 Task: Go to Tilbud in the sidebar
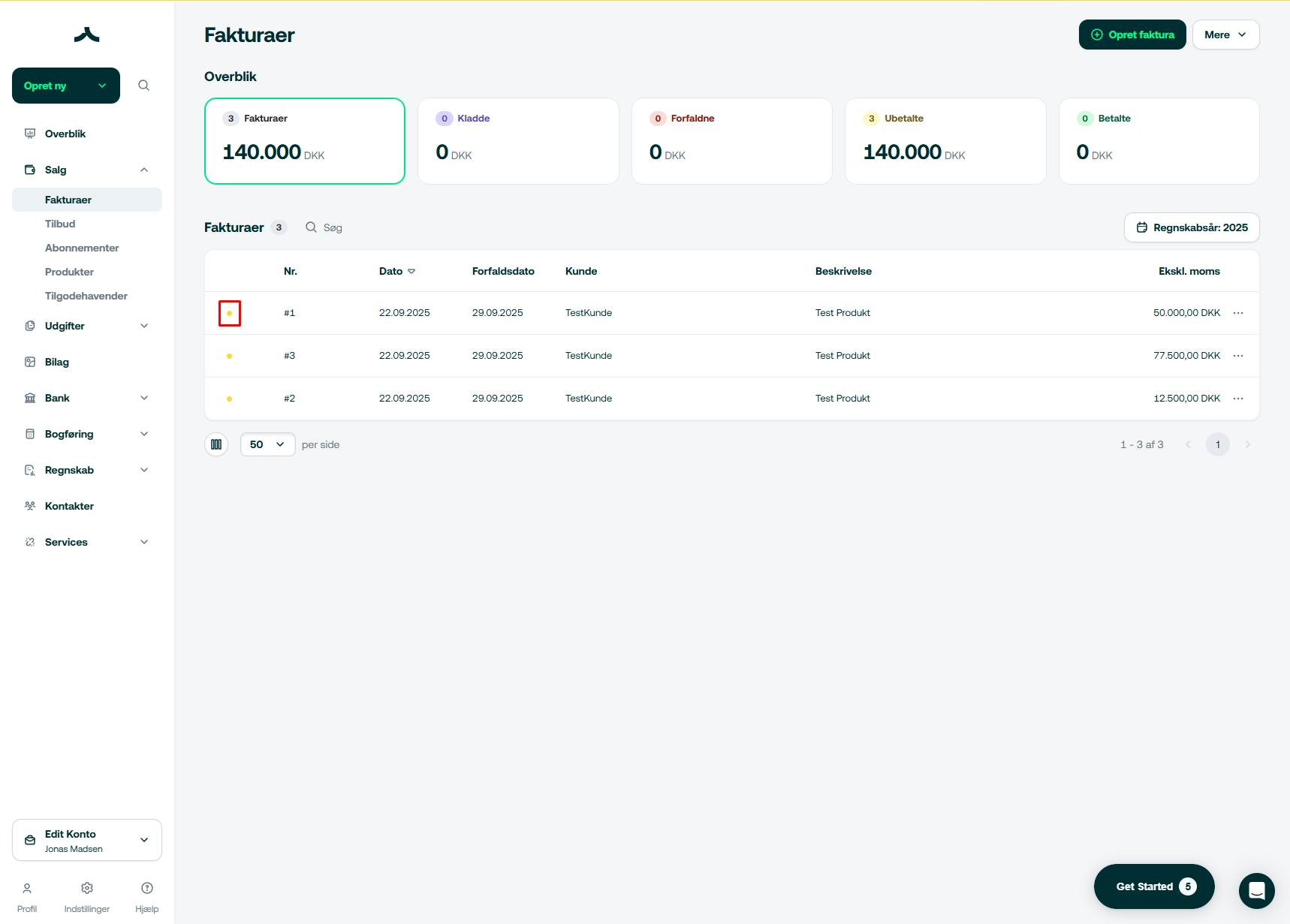(x=60, y=224)
